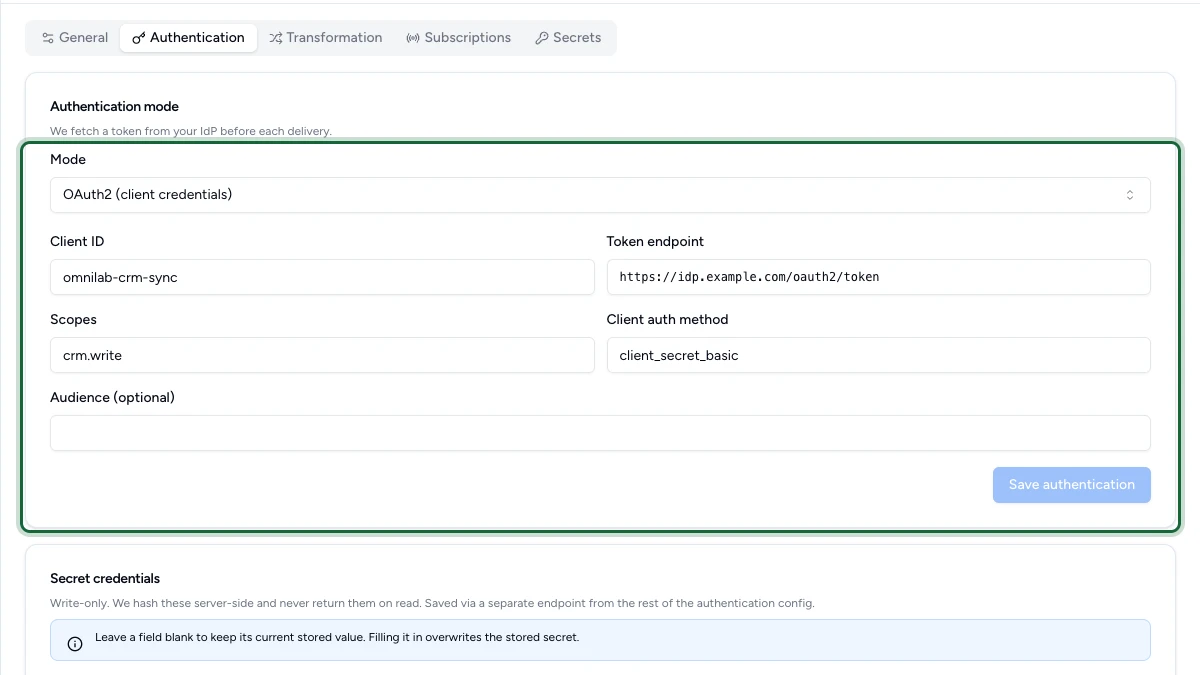This screenshot has height=675, width=1200.
Task: Open the Mode dropdown
Action: coord(600,195)
